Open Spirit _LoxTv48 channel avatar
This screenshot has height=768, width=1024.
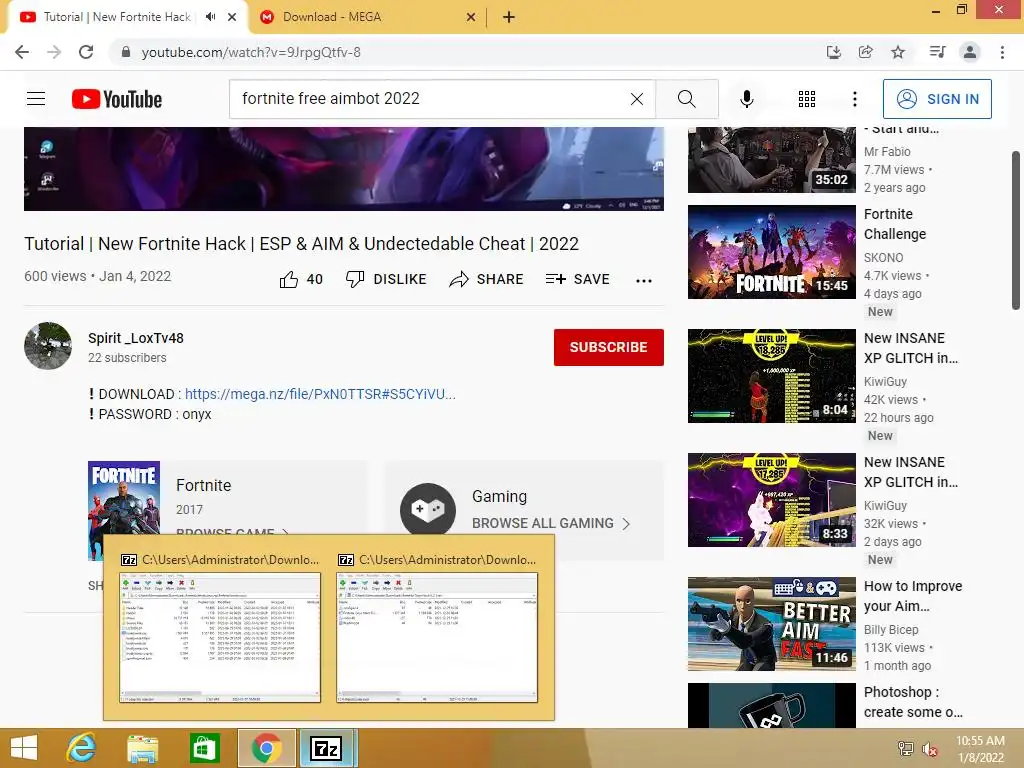tap(48, 345)
